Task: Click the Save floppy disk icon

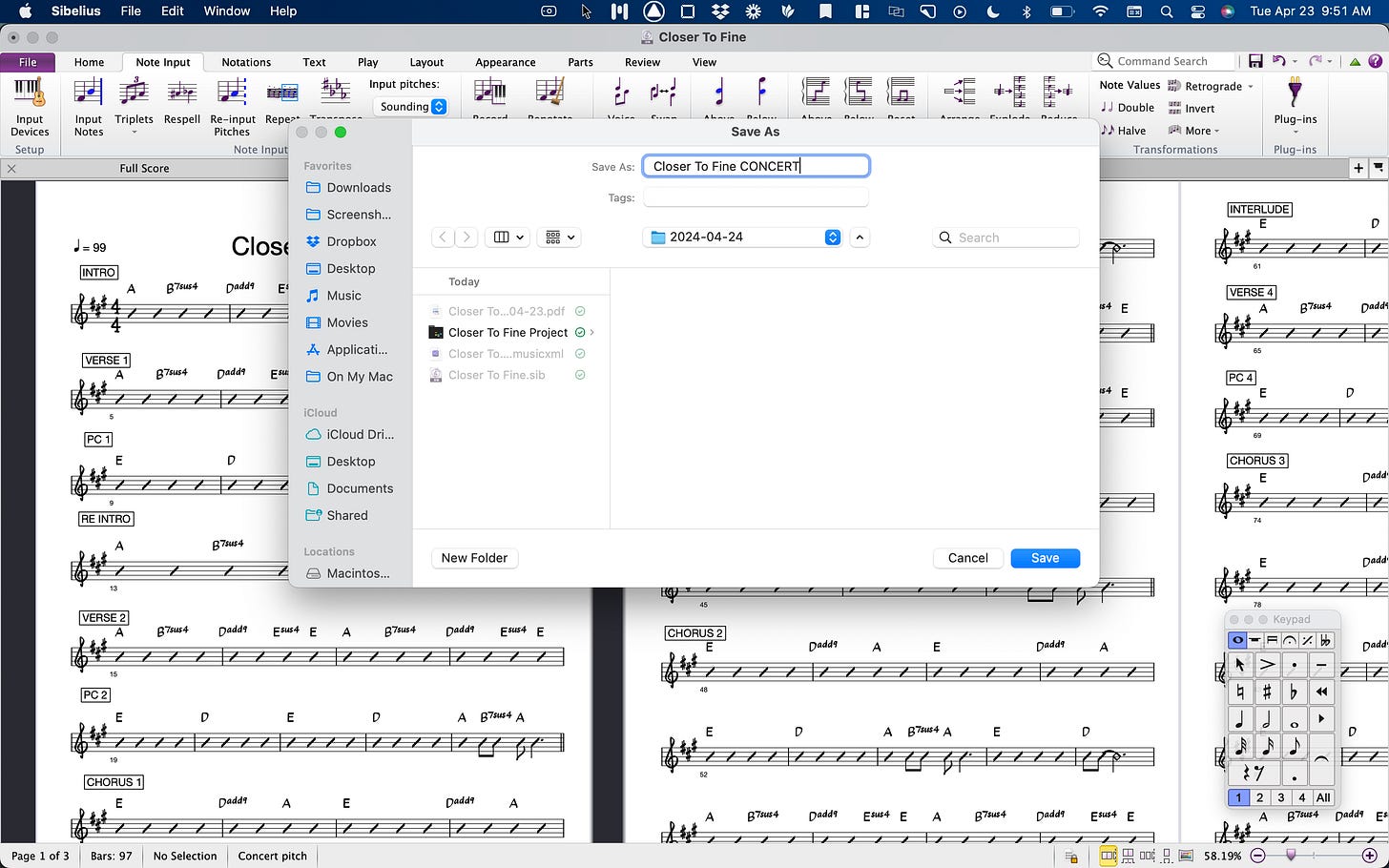Action: (x=1255, y=61)
